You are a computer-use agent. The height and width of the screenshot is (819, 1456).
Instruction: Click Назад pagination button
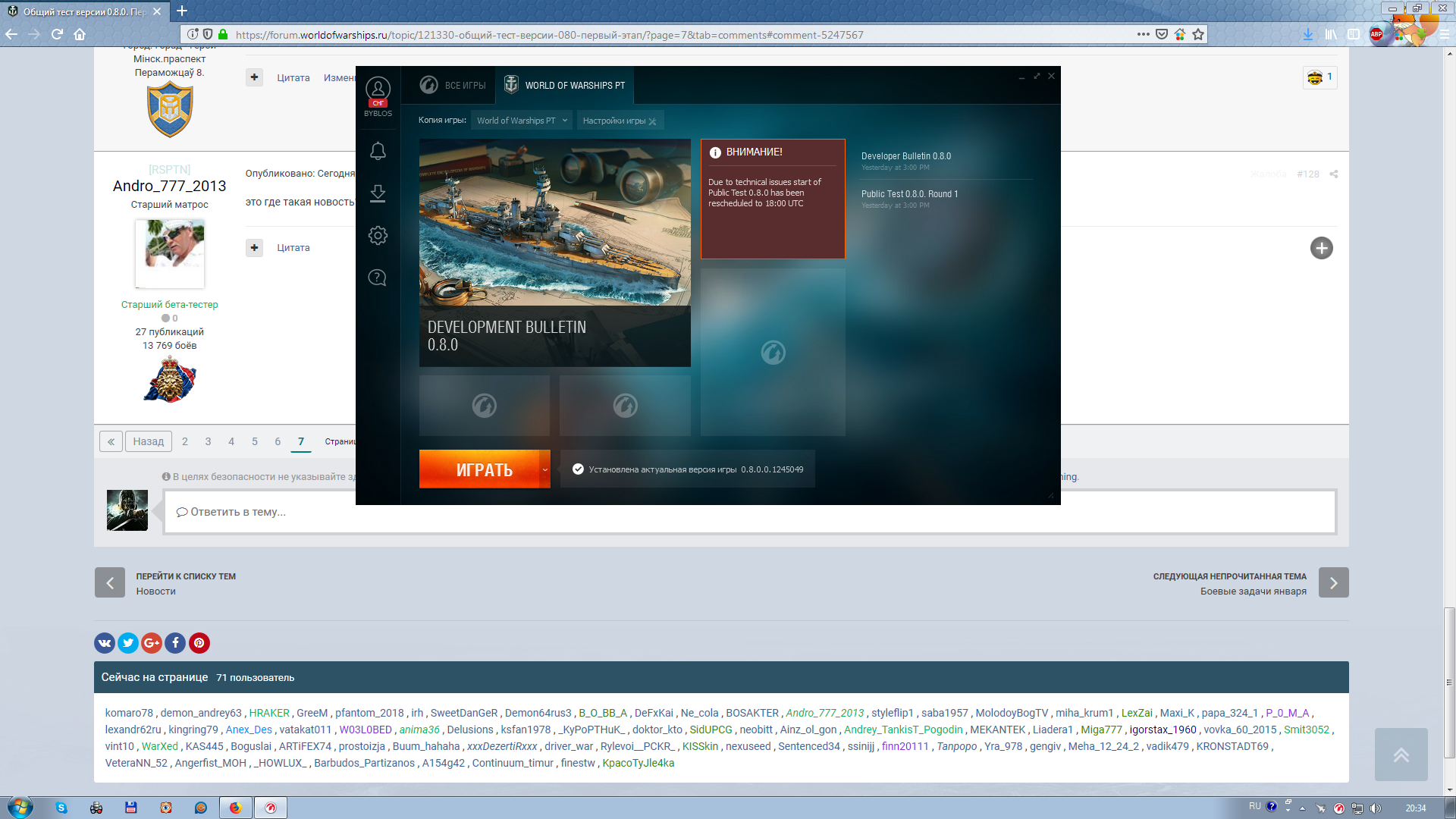pos(149,441)
